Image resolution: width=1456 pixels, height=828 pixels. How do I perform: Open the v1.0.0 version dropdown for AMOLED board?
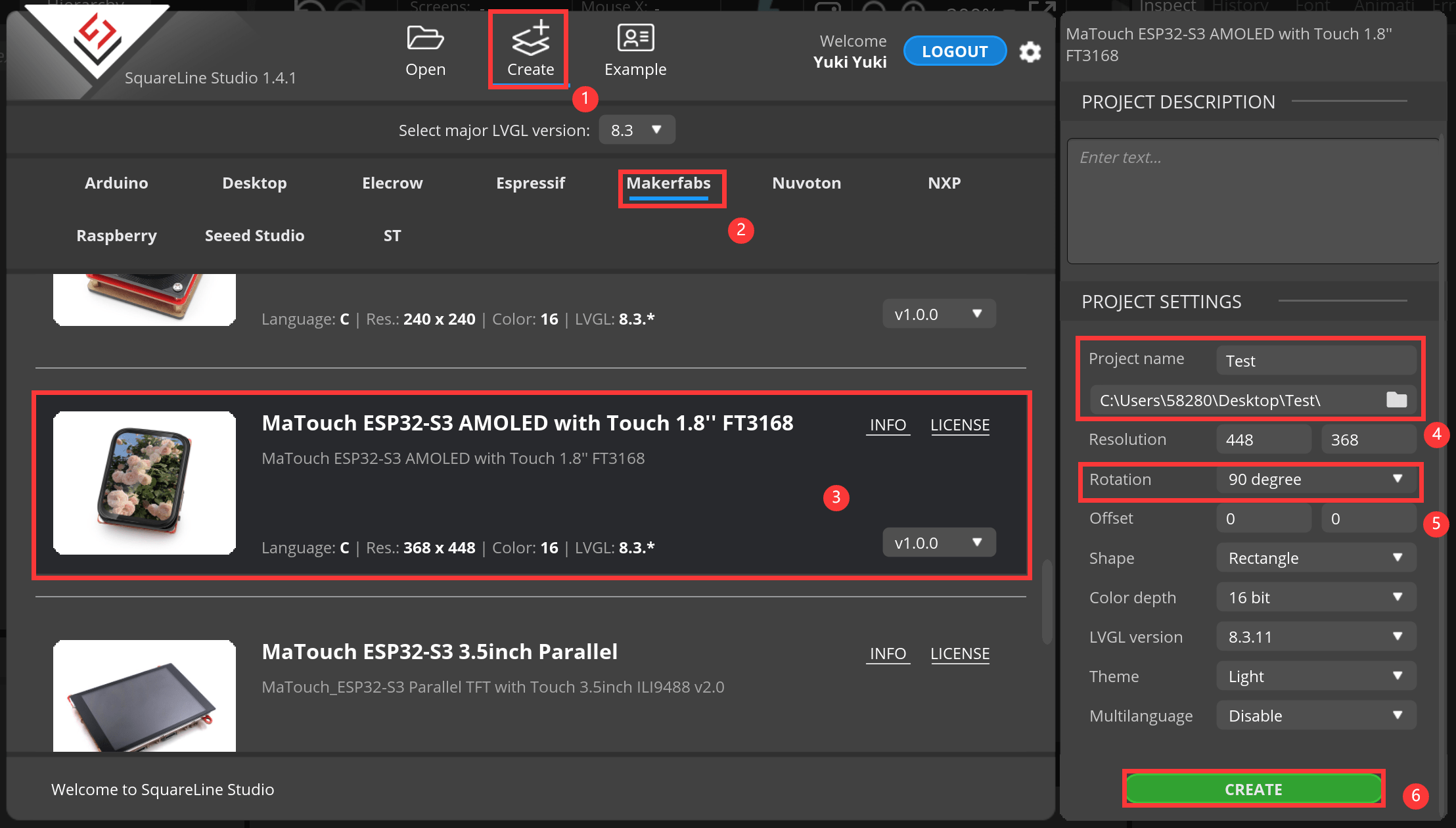[x=938, y=542]
